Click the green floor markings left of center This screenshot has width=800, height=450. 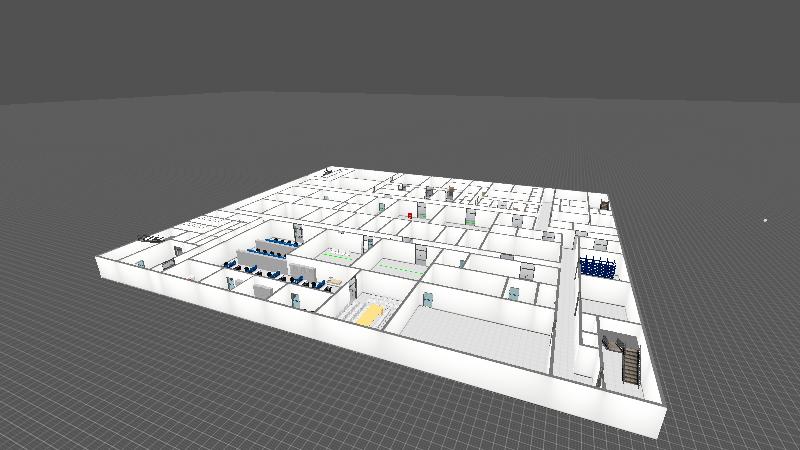(x=338, y=256)
